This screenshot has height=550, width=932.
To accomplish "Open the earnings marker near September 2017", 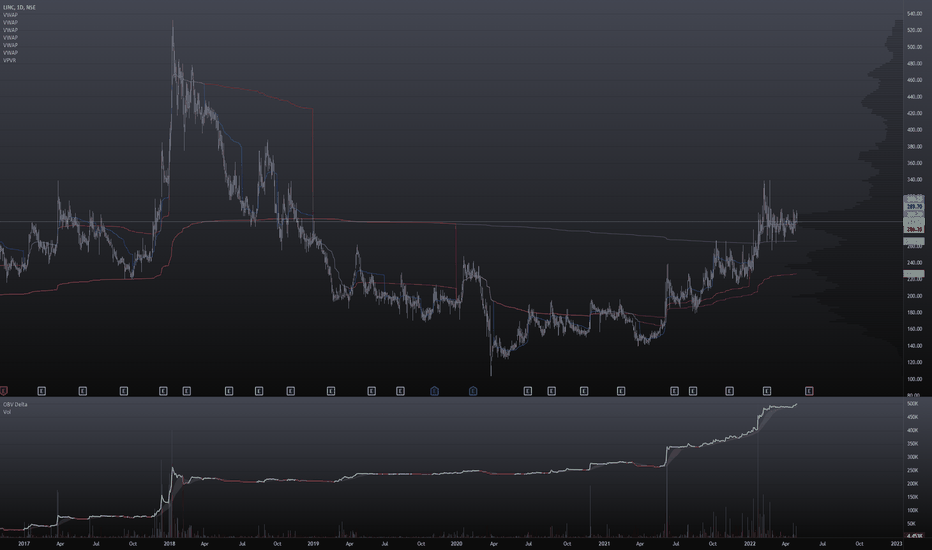I will click(124, 391).
